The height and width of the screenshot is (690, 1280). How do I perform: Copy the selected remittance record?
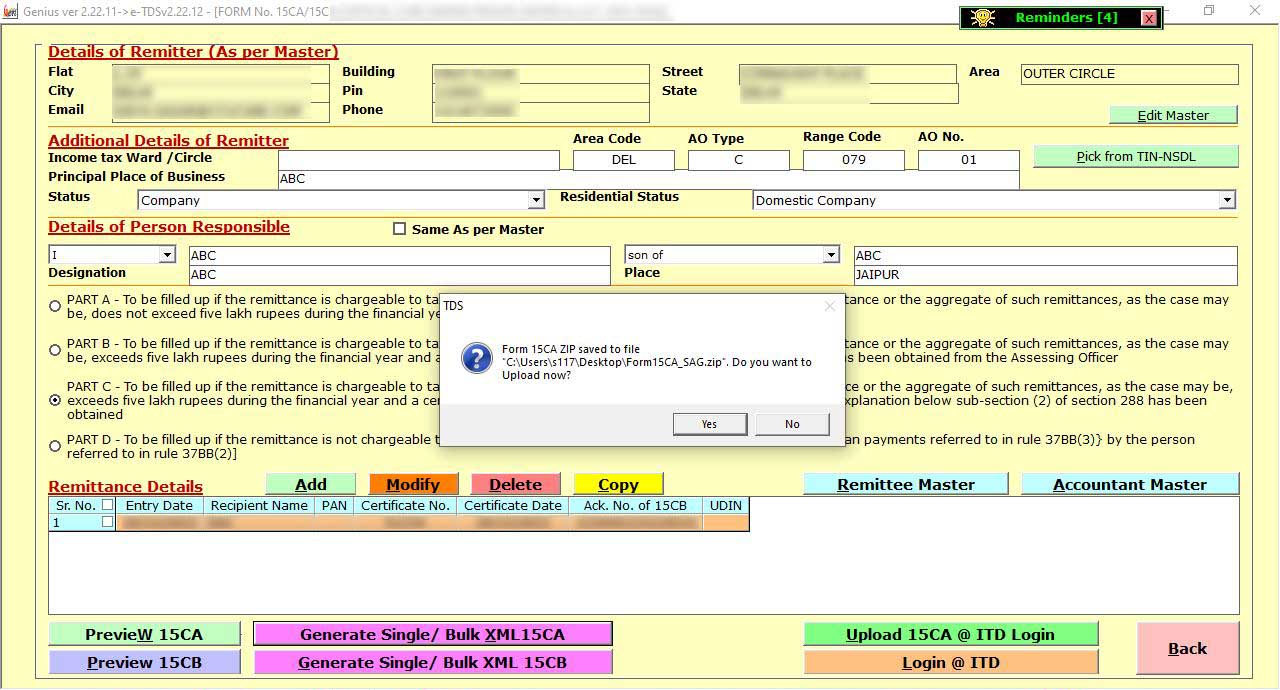[618, 483]
